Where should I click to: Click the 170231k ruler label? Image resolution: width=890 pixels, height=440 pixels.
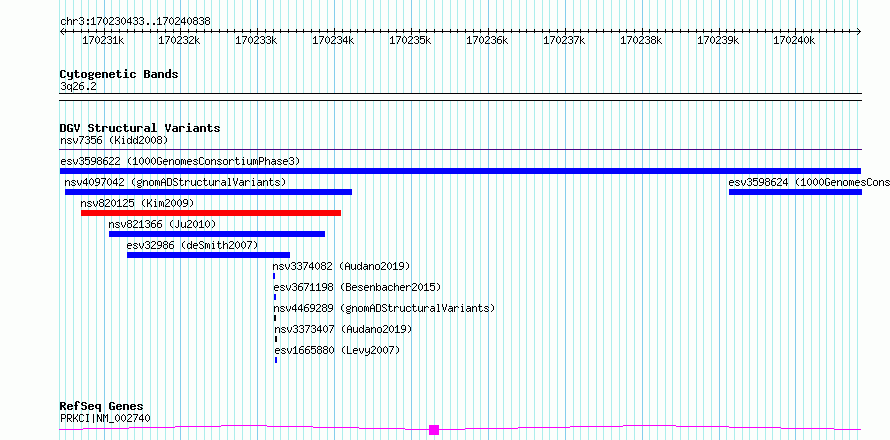coord(103,40)
